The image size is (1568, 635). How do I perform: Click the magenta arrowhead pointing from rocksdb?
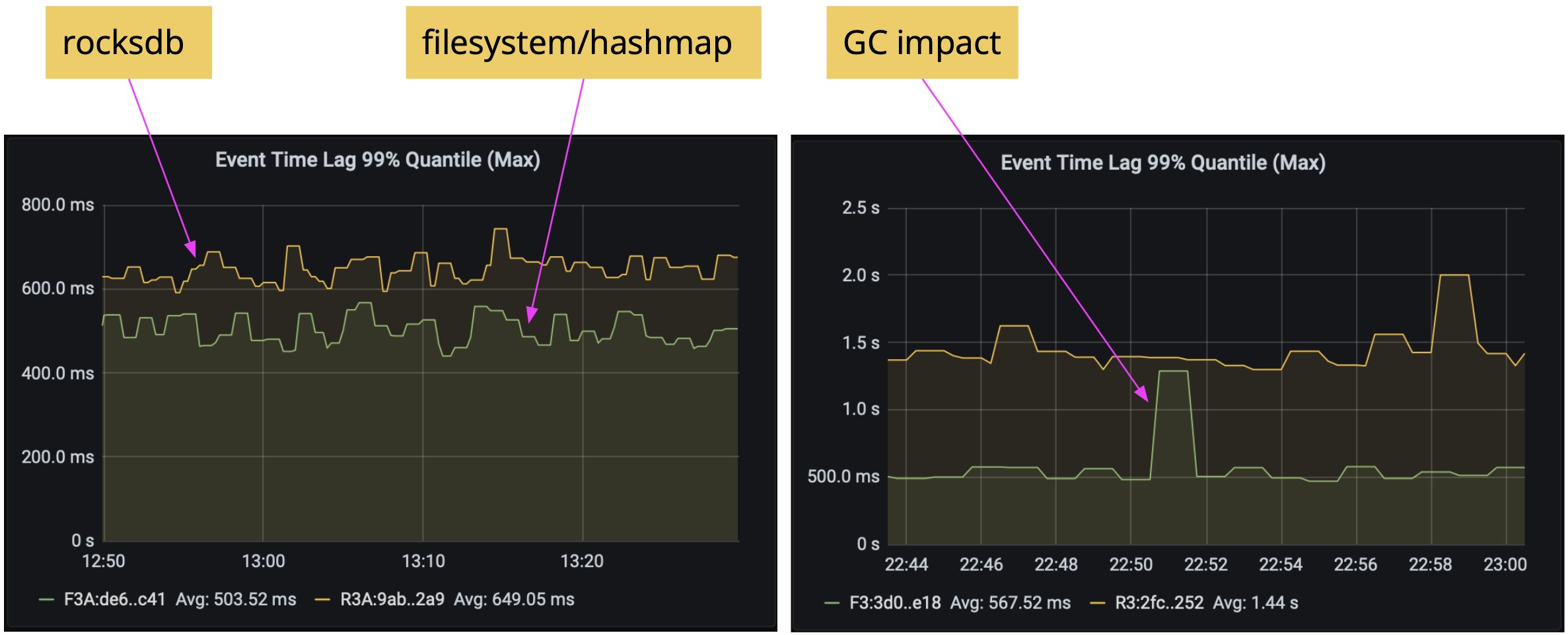(x=191, y=249)
